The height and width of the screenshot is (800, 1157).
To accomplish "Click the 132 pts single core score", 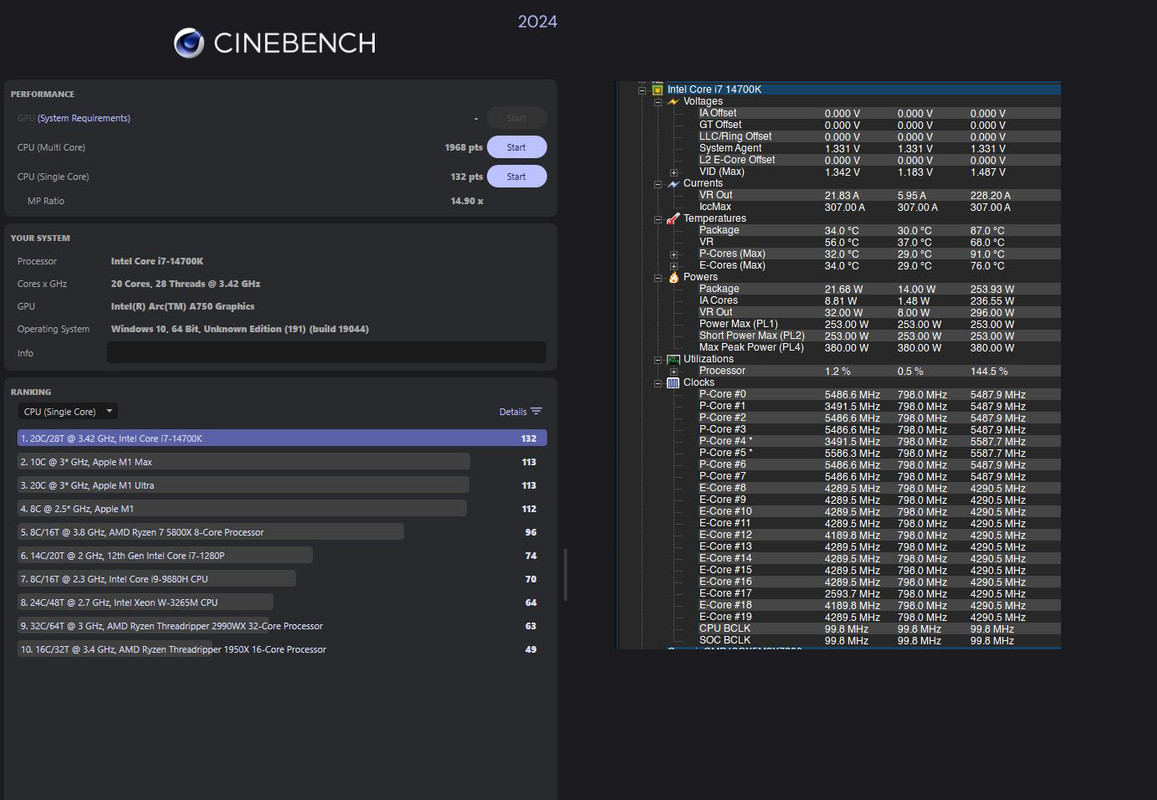I will (466, 177).
